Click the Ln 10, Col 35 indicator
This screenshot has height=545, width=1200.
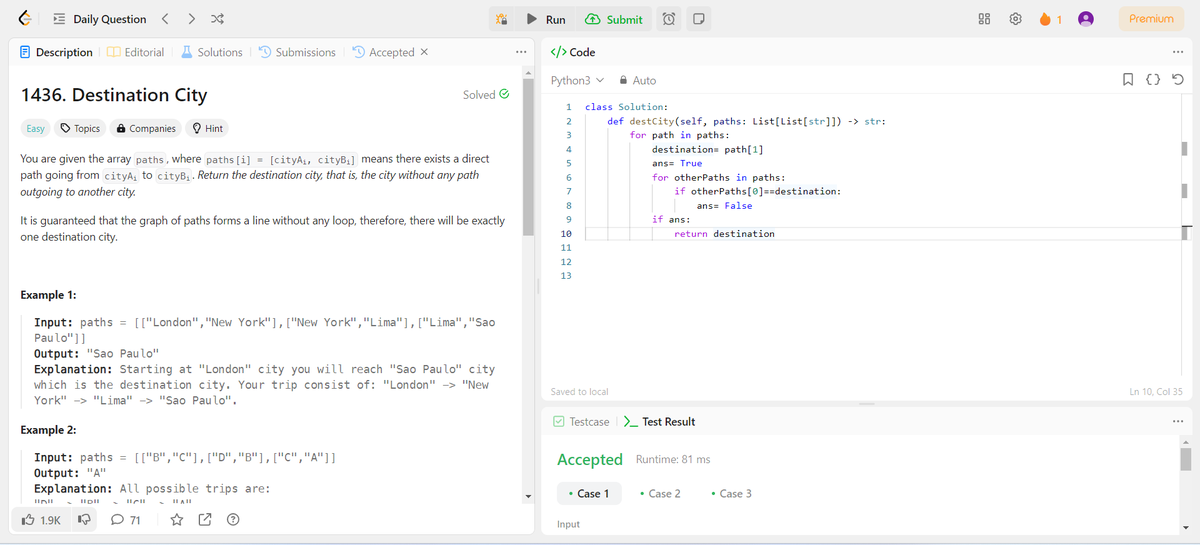click(x=1155, y=392)
